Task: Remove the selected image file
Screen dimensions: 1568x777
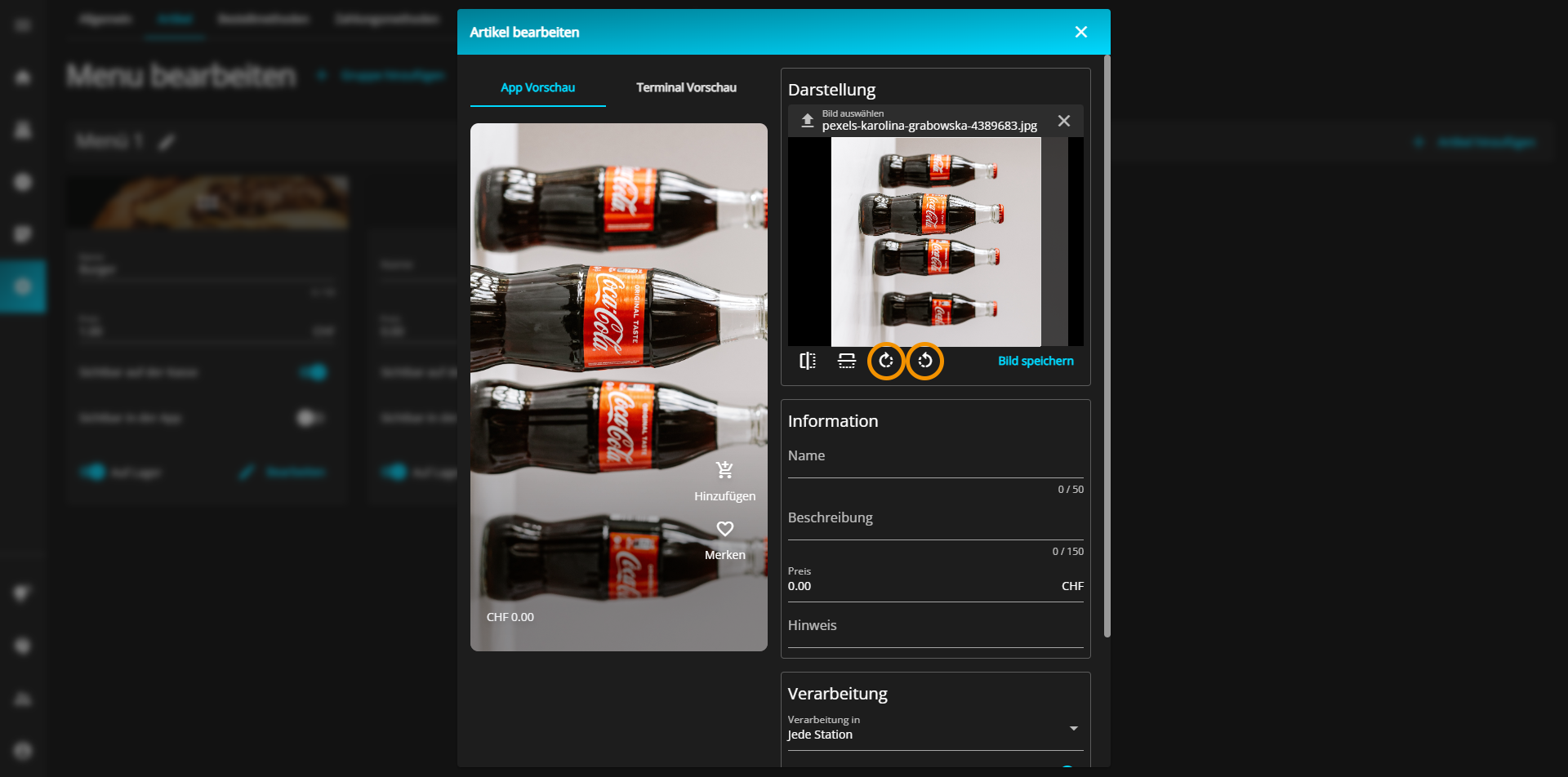Action: point(1064,121)
